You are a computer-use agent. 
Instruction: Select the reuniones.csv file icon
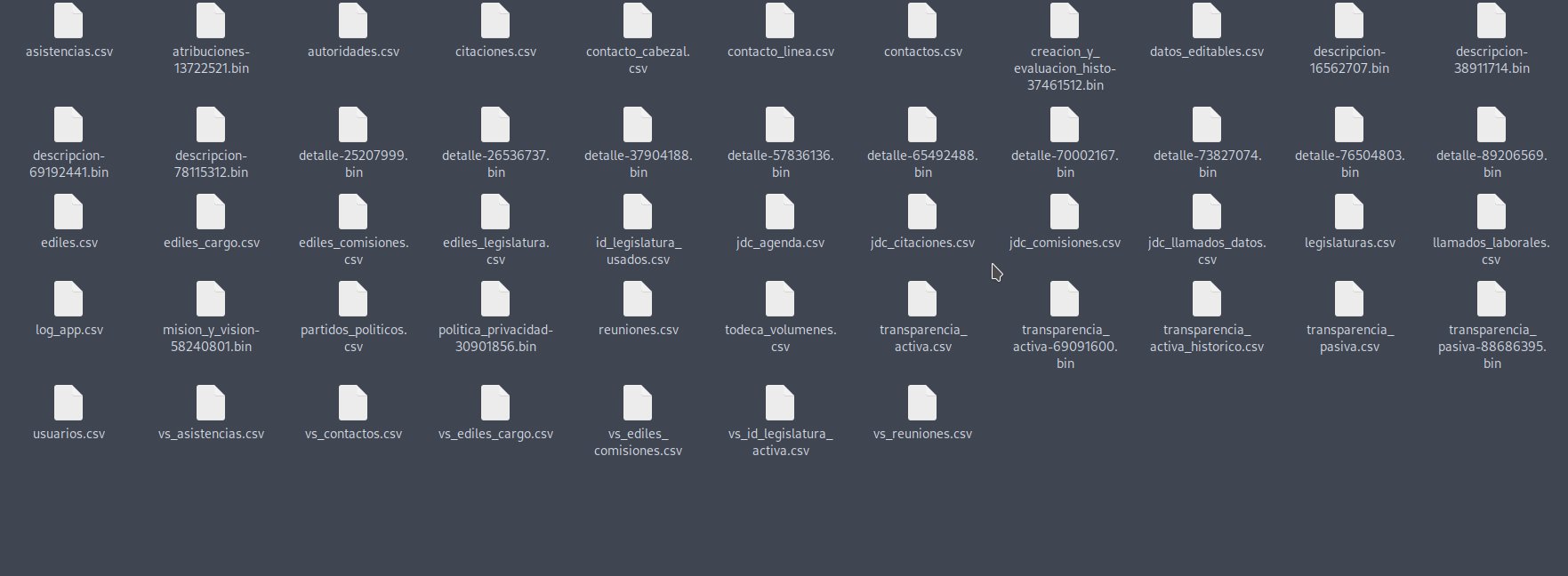(638, 300)
